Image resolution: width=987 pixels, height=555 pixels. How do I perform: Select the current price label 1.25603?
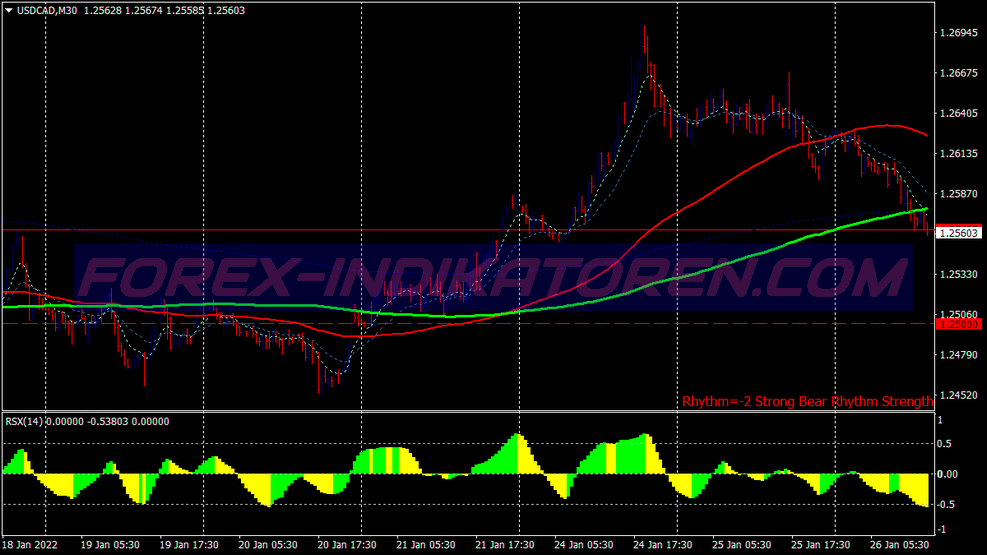[959, 233]
